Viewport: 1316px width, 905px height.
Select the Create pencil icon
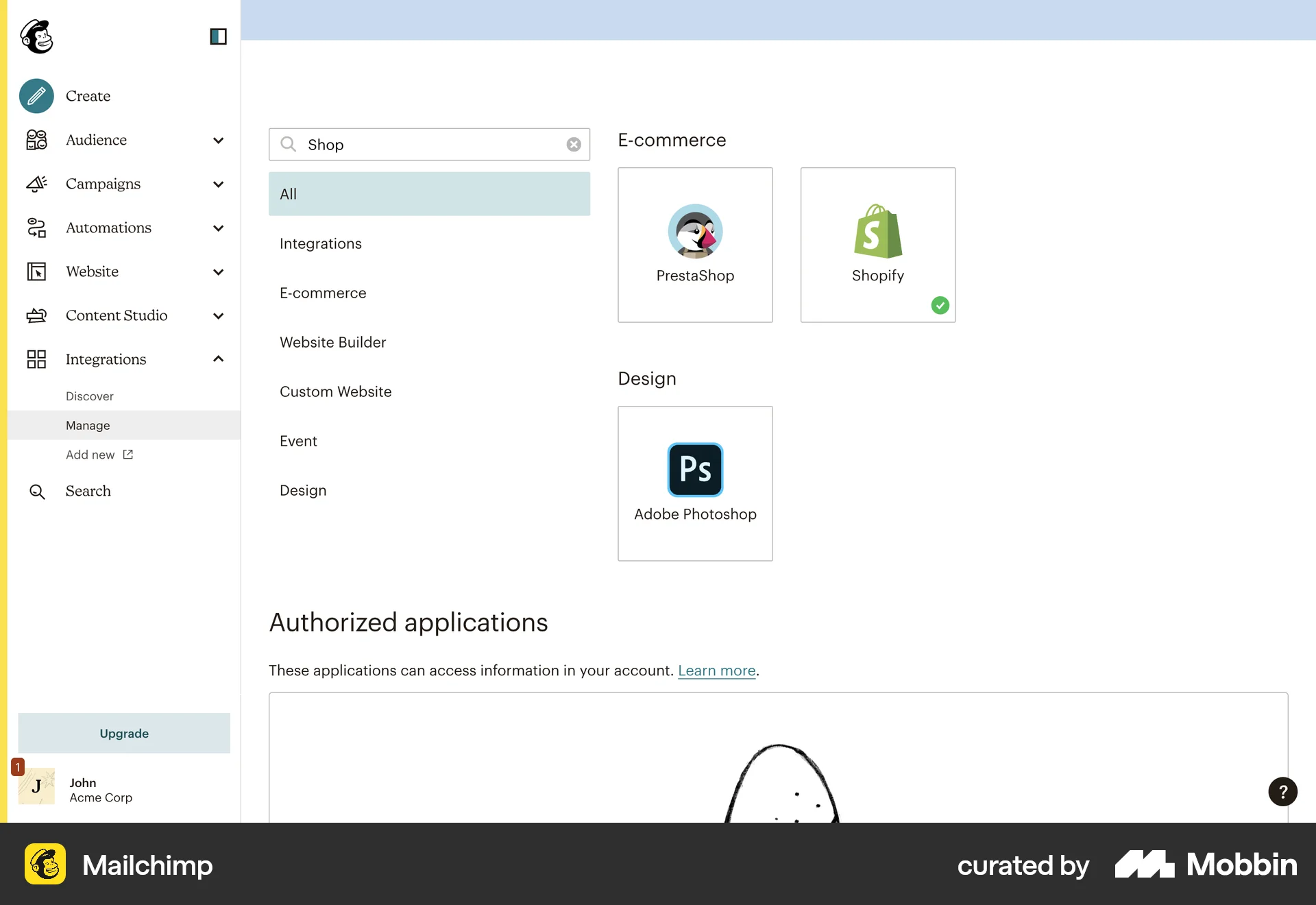point(36,96)
